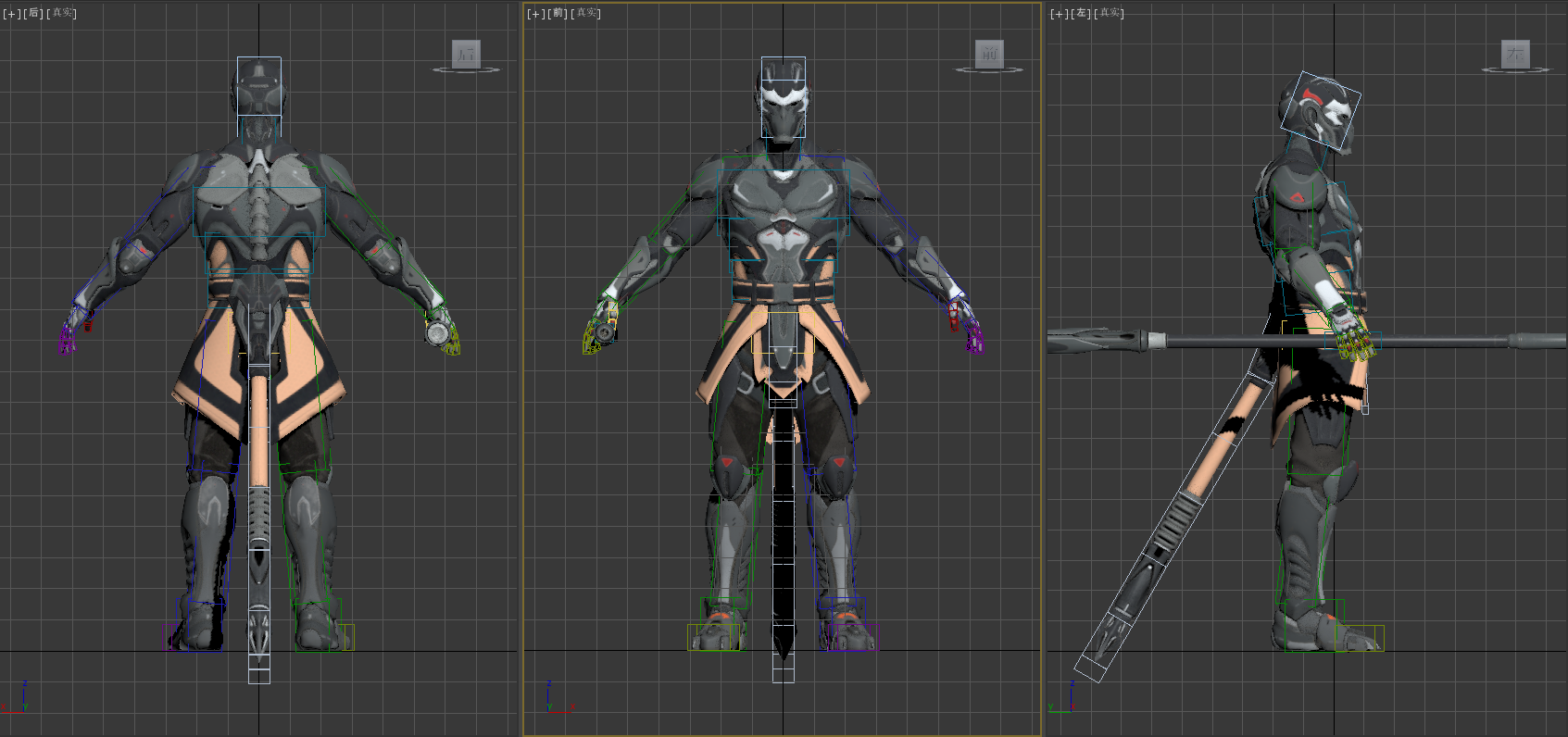Image resolution: width=1568 pixels, height=737 pixels.
Task: Click the [左] view label
Action: click(x=1080, y=13)
